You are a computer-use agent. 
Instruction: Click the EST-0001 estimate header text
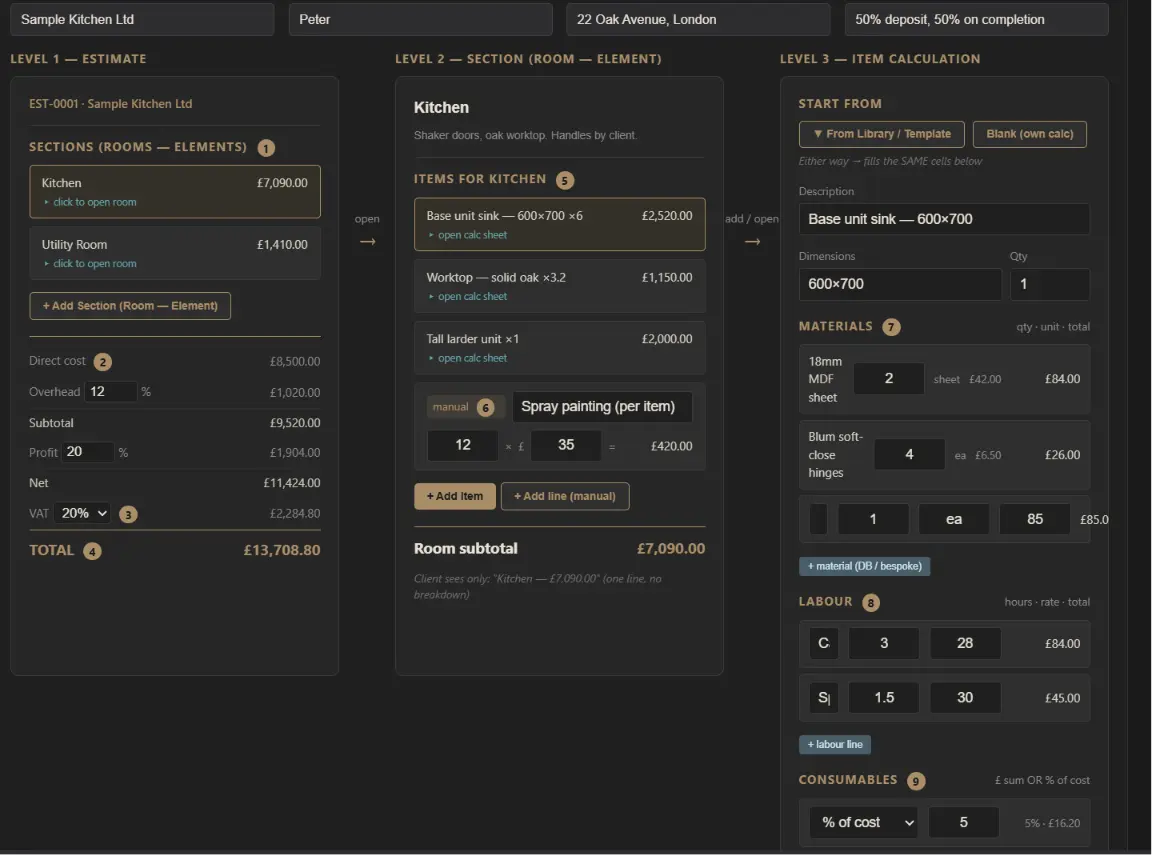pyautogui.click(x=110, y=104)
